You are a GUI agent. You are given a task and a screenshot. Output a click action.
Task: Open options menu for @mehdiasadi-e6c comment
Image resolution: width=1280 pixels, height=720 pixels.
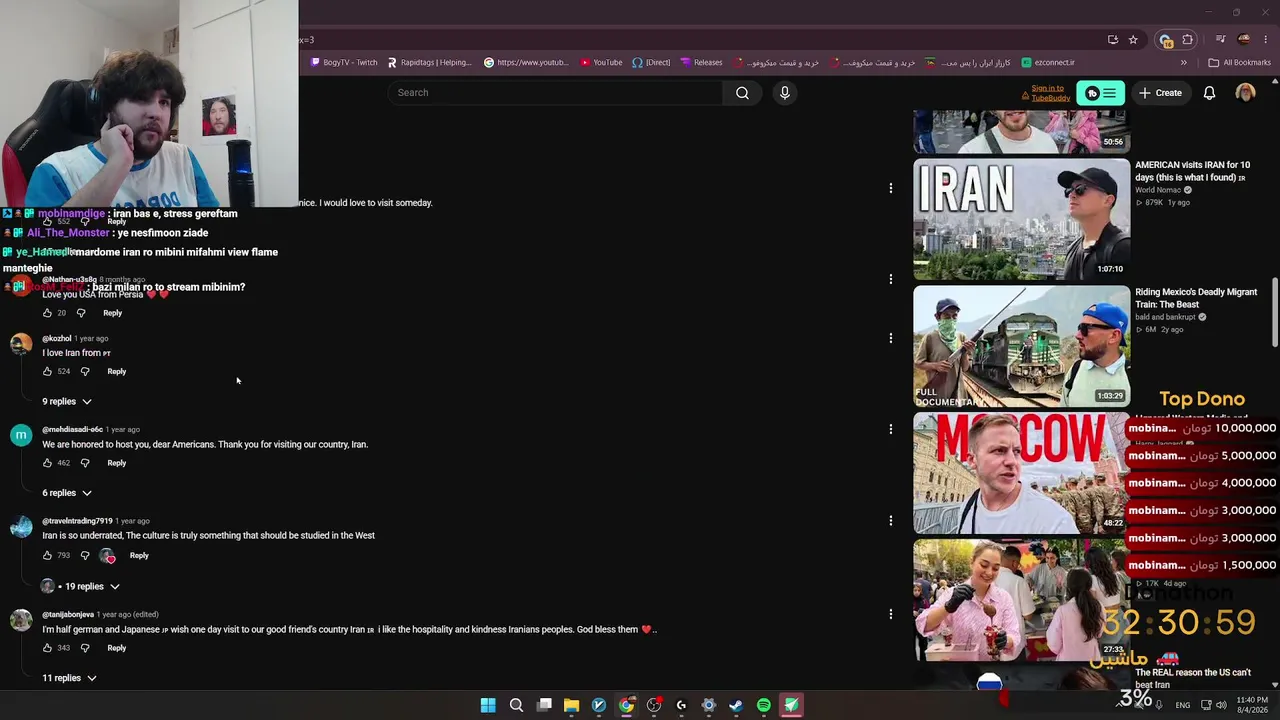click(890, 429)
